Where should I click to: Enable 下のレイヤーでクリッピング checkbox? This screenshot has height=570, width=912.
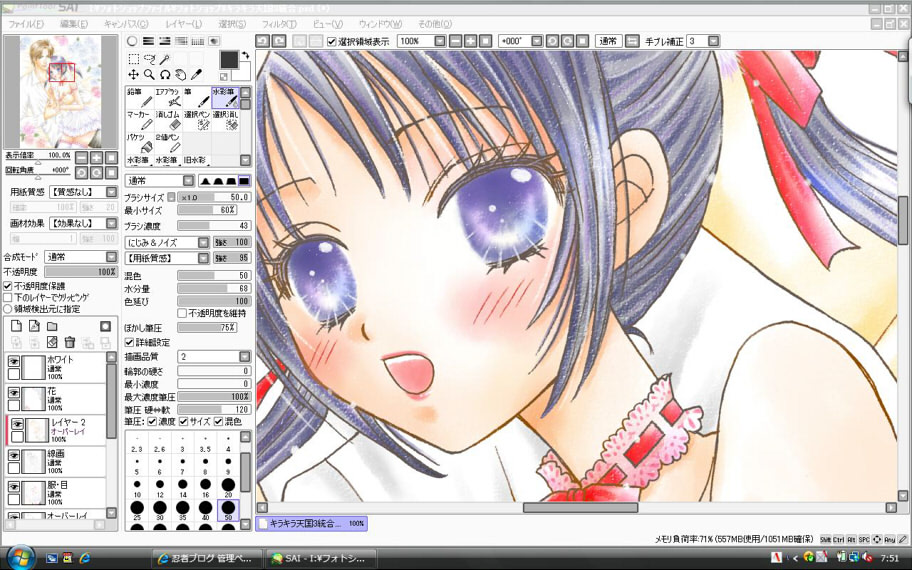pyautogui.click(x=8, y=298)
